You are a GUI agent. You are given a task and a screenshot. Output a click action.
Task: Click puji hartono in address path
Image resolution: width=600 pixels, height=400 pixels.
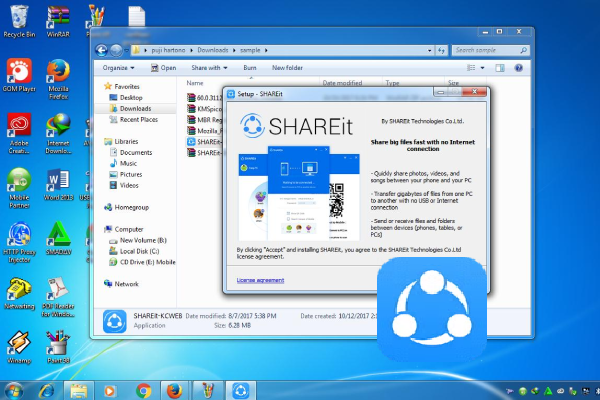click(x=168, y=50)
